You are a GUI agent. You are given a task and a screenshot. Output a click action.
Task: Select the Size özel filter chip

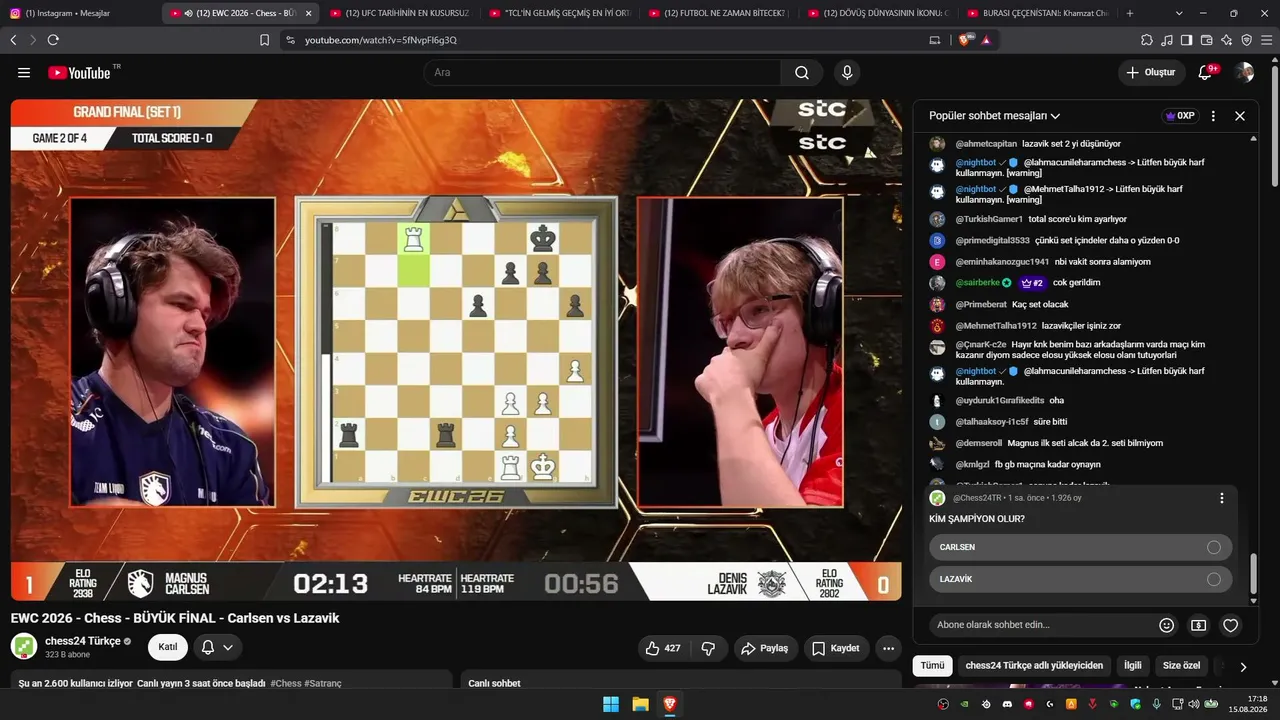tap(1182, 666)
